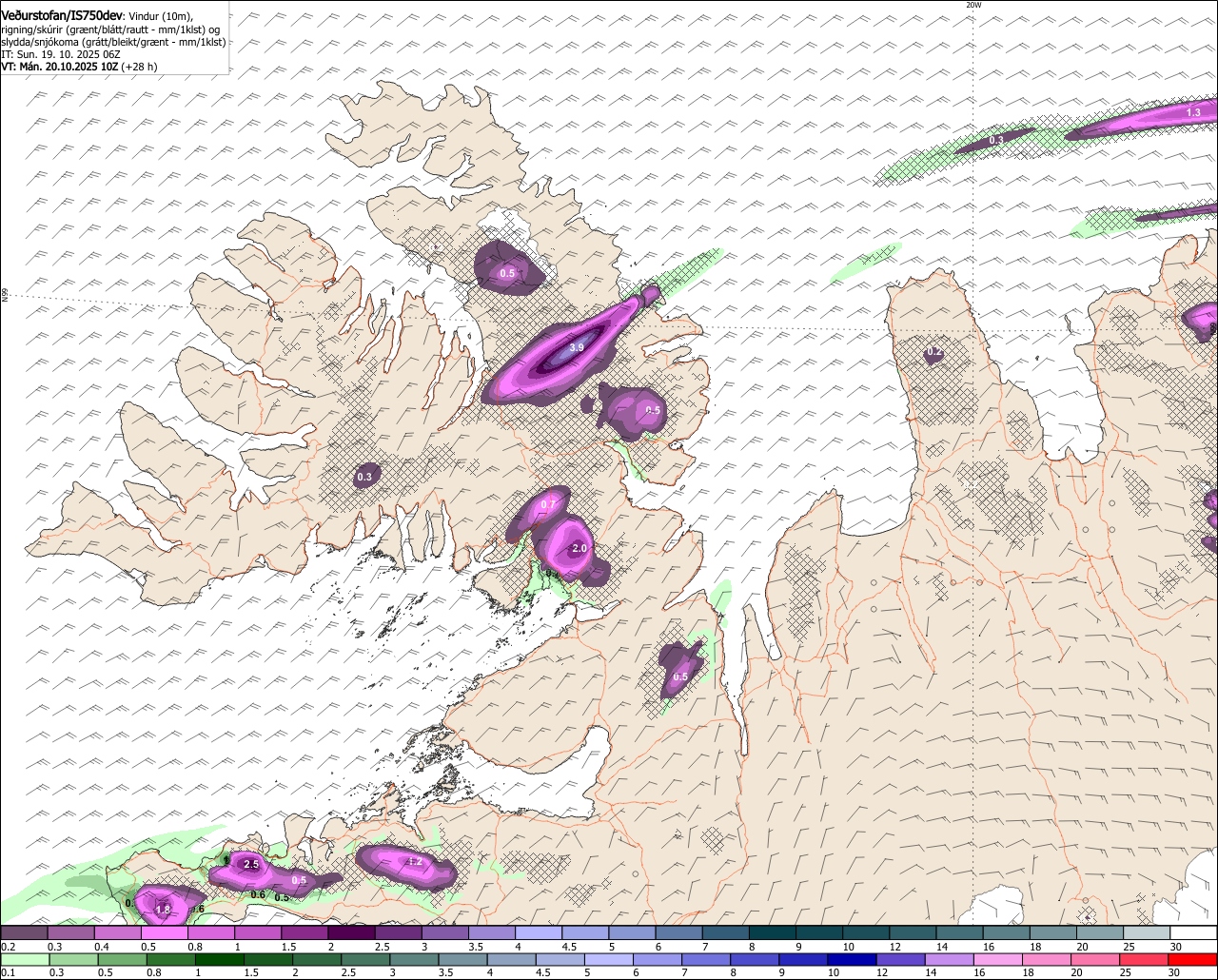Click the 0.7 value above the 2.0 cell
The height and width of the screenshot is (980, 1218).
point(549,504)
